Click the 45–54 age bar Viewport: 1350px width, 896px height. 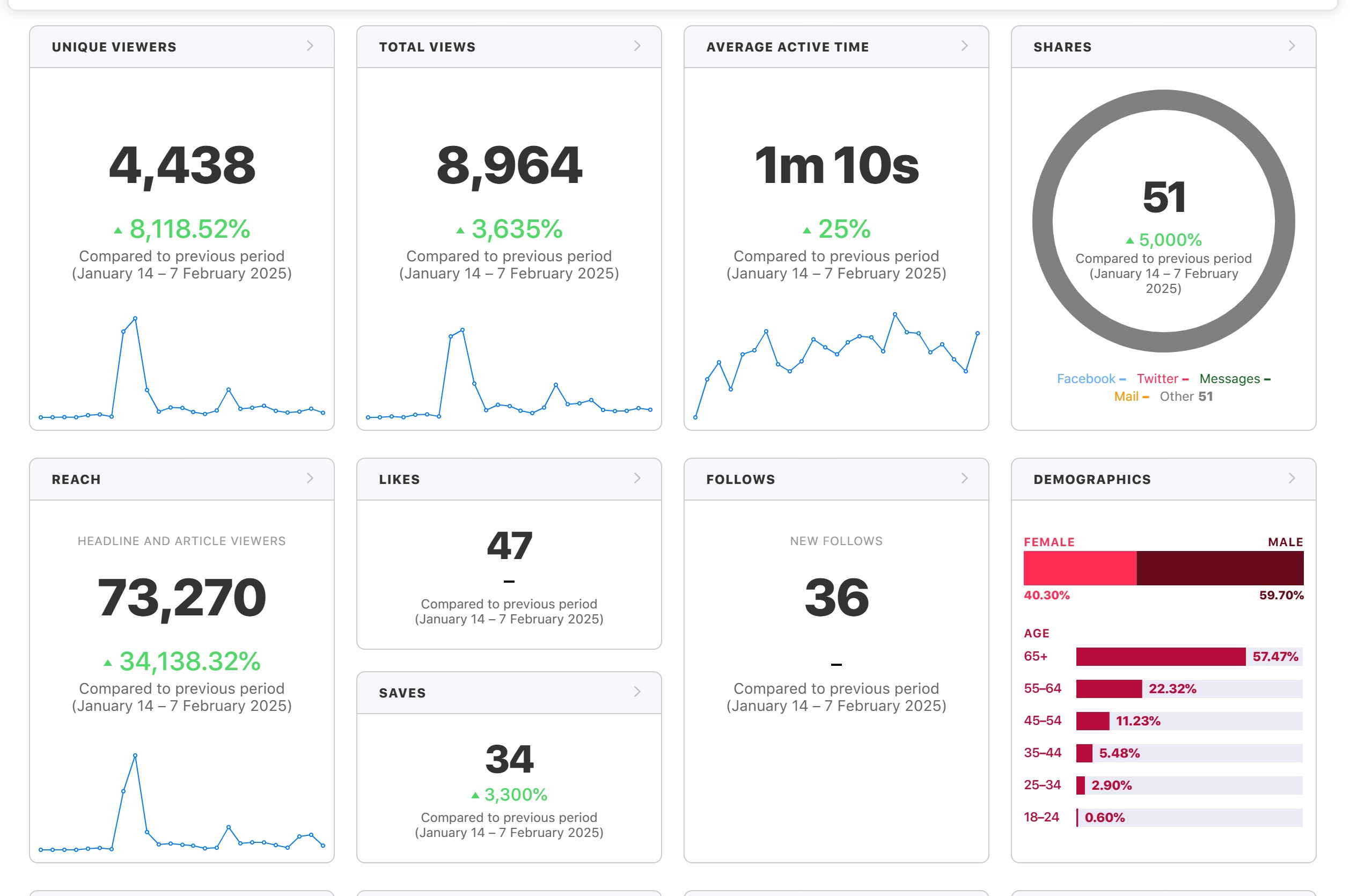[1092, 721]
